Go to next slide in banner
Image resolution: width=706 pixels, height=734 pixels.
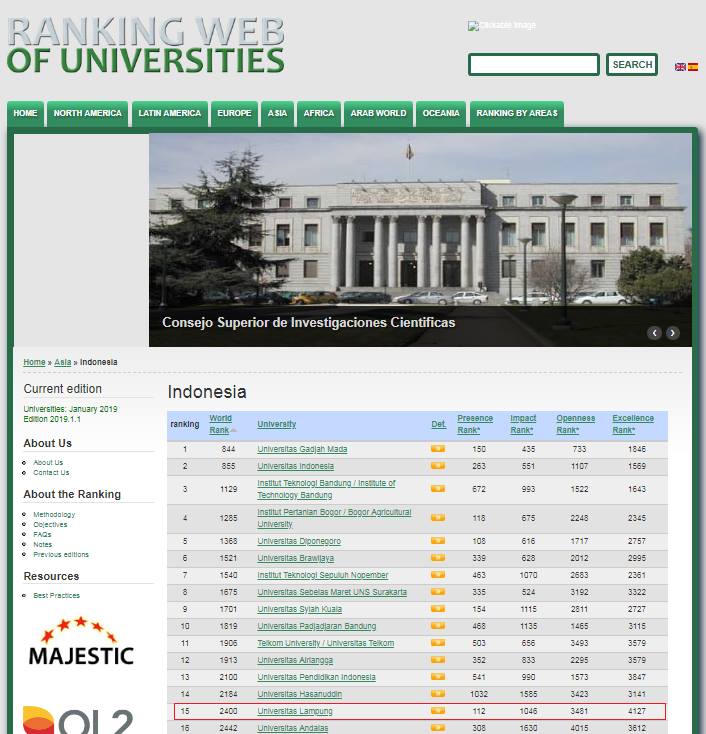pos(673,333)
